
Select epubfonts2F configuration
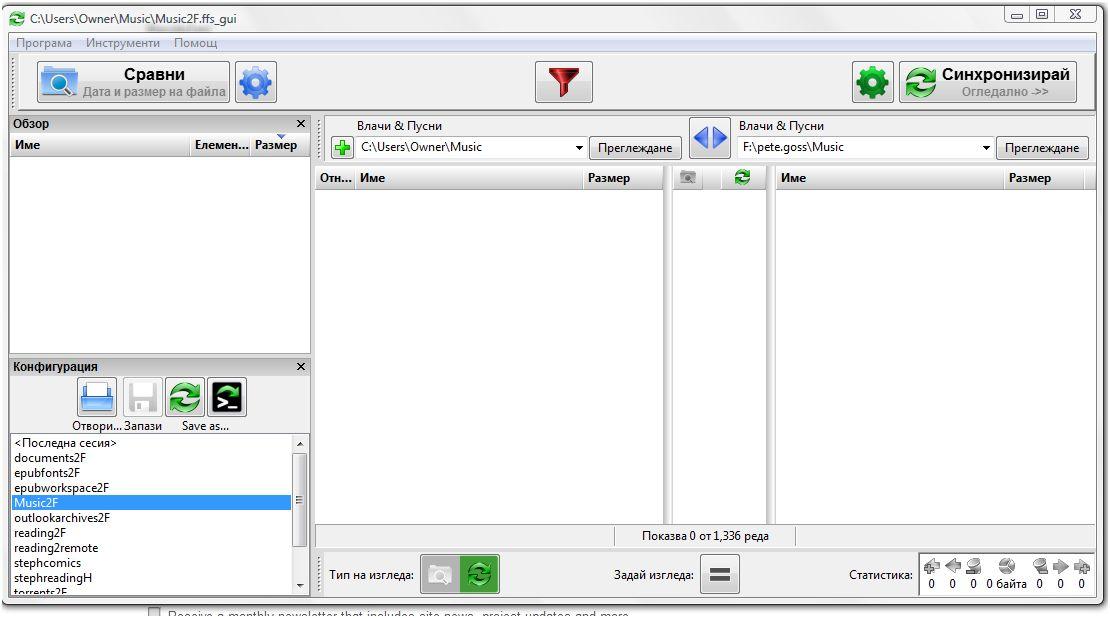(151, 473)
